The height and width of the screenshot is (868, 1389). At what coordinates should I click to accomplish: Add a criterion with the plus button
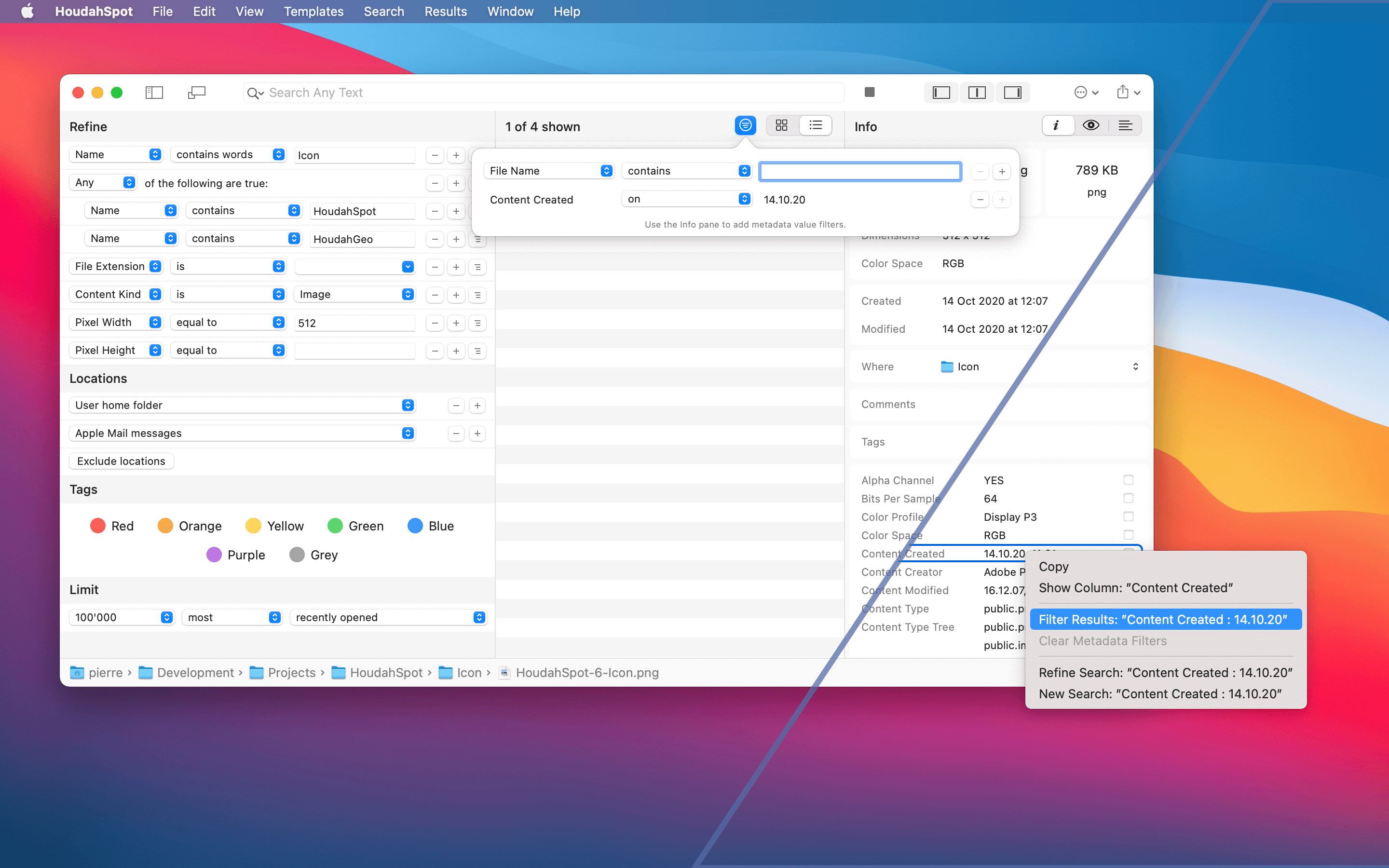[455, 155]
